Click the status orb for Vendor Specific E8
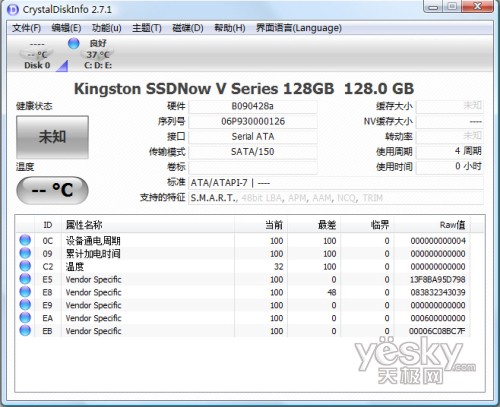 click(x=25, y=292)
